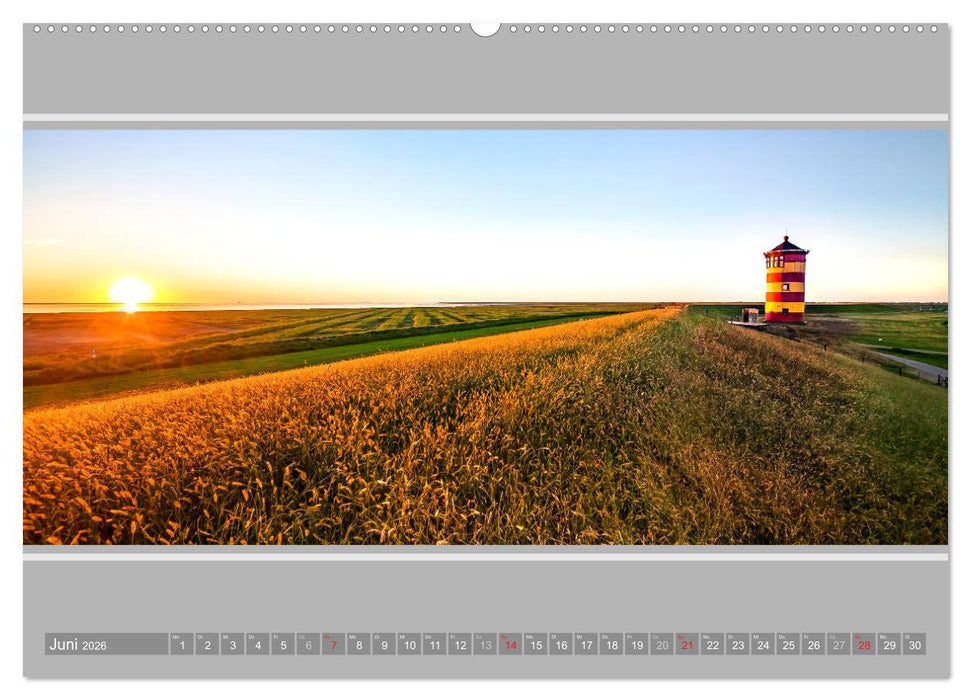
Task: Click date 18 in the calendar row
Action: pos(611,645)
